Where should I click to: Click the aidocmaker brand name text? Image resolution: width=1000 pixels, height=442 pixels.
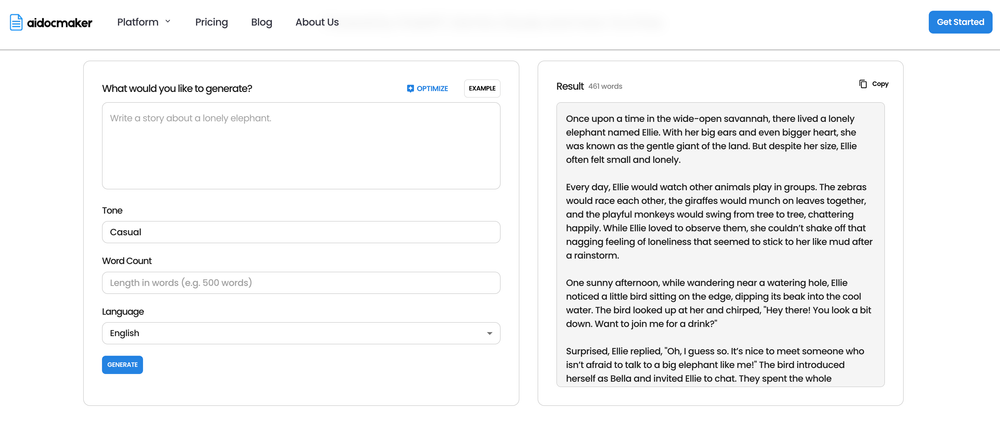(60, 23)
